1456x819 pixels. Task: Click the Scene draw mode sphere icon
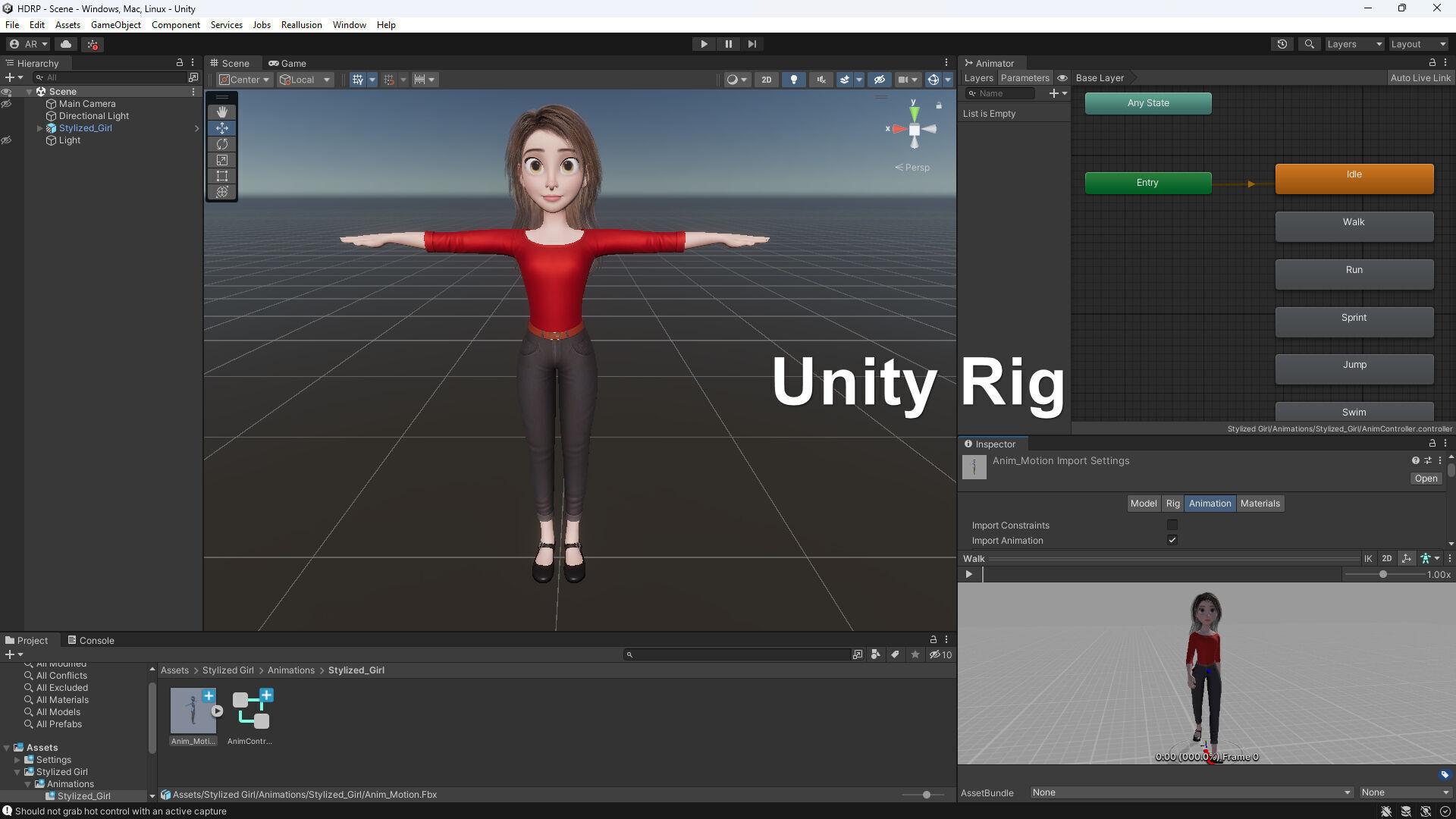[732, 80]
